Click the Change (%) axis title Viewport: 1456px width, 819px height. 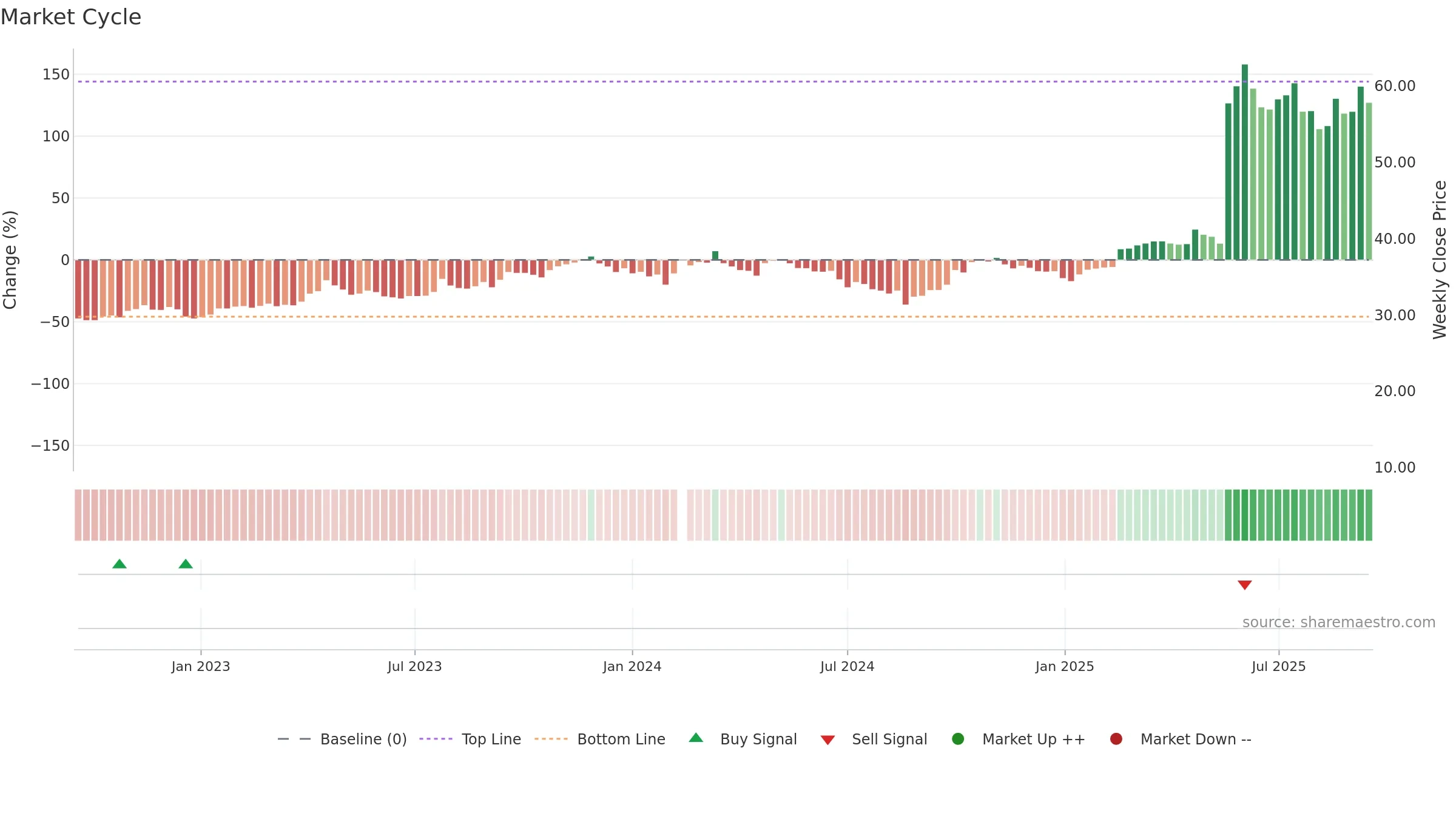10,260
